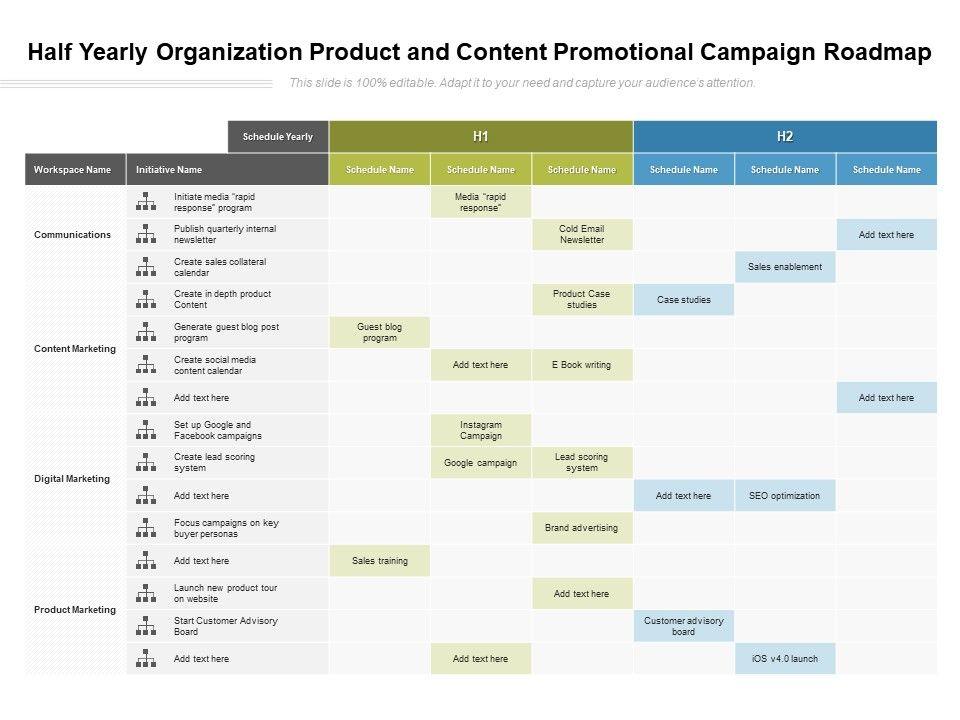Click the icon next to Create social media content calendar
This screenshot has width=960, height=720.
[147, 365]
